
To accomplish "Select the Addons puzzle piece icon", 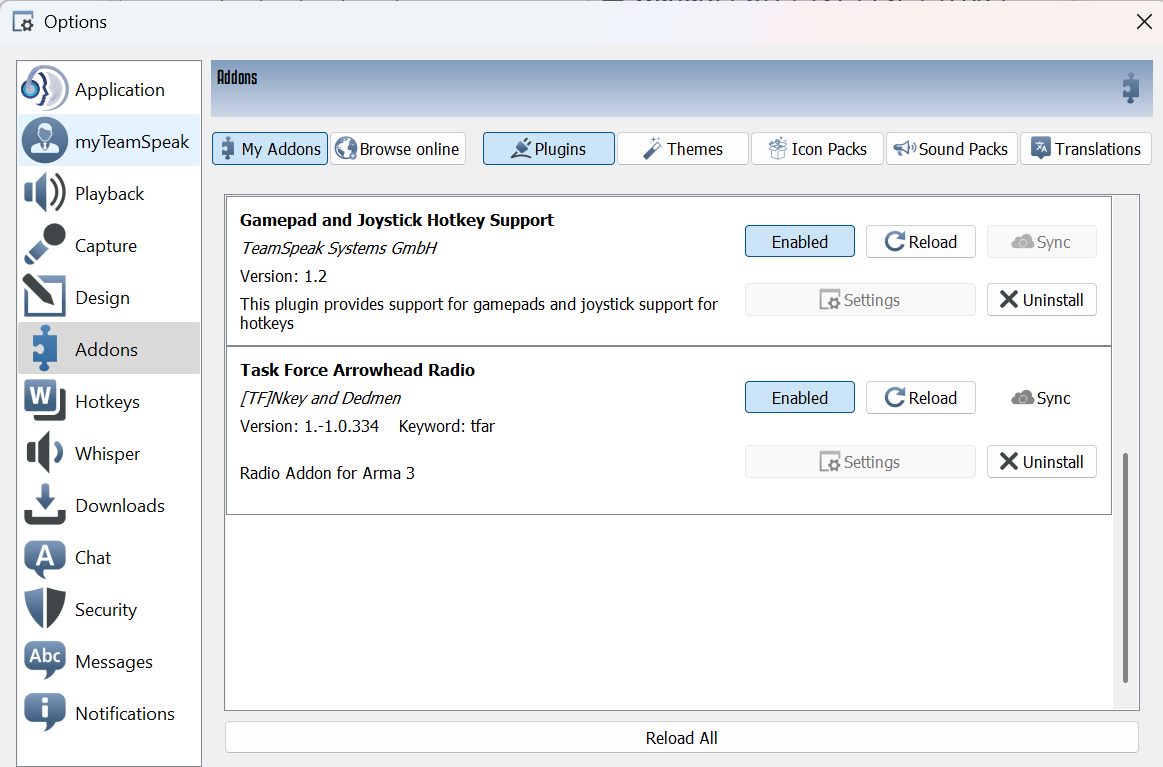I will (45, 349).
